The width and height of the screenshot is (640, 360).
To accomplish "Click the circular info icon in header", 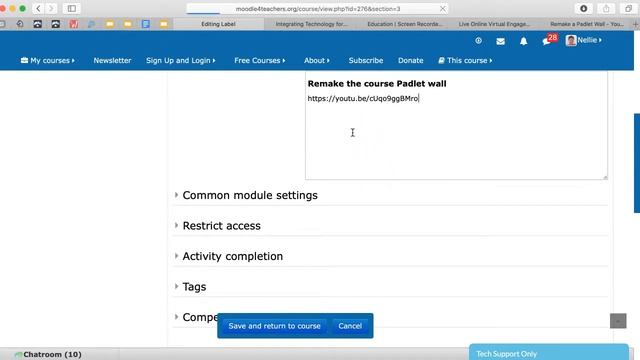I will coord(478,40).
